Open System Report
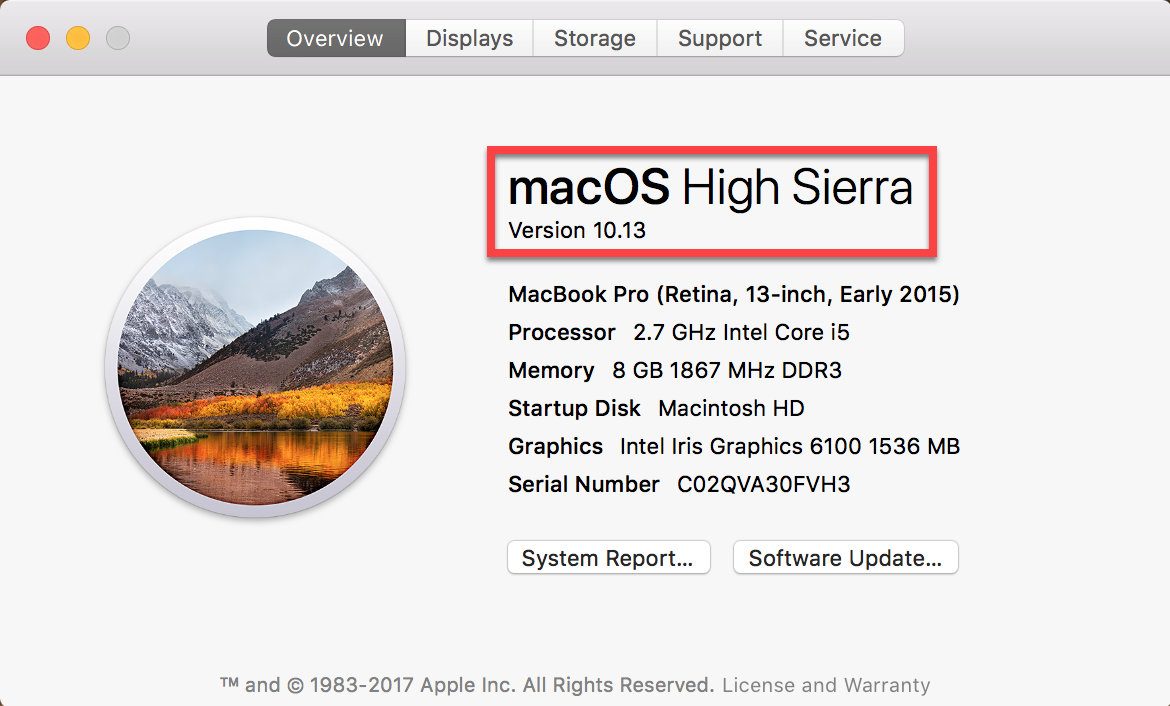The image size is (1170, 706). (608, 558)
